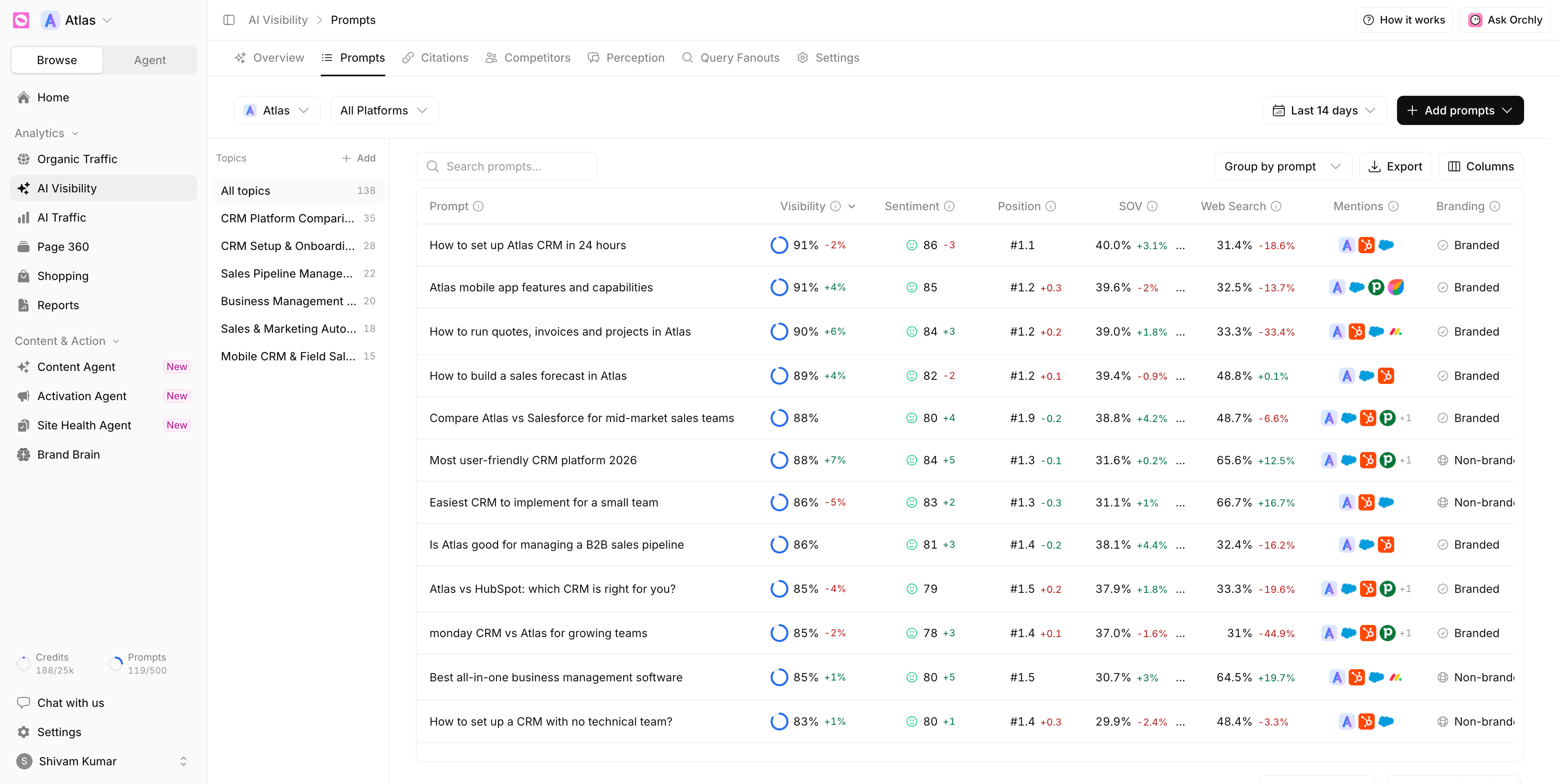Open 'Most user-friendly CRM platform 2026' prompt

click(533, 460)
